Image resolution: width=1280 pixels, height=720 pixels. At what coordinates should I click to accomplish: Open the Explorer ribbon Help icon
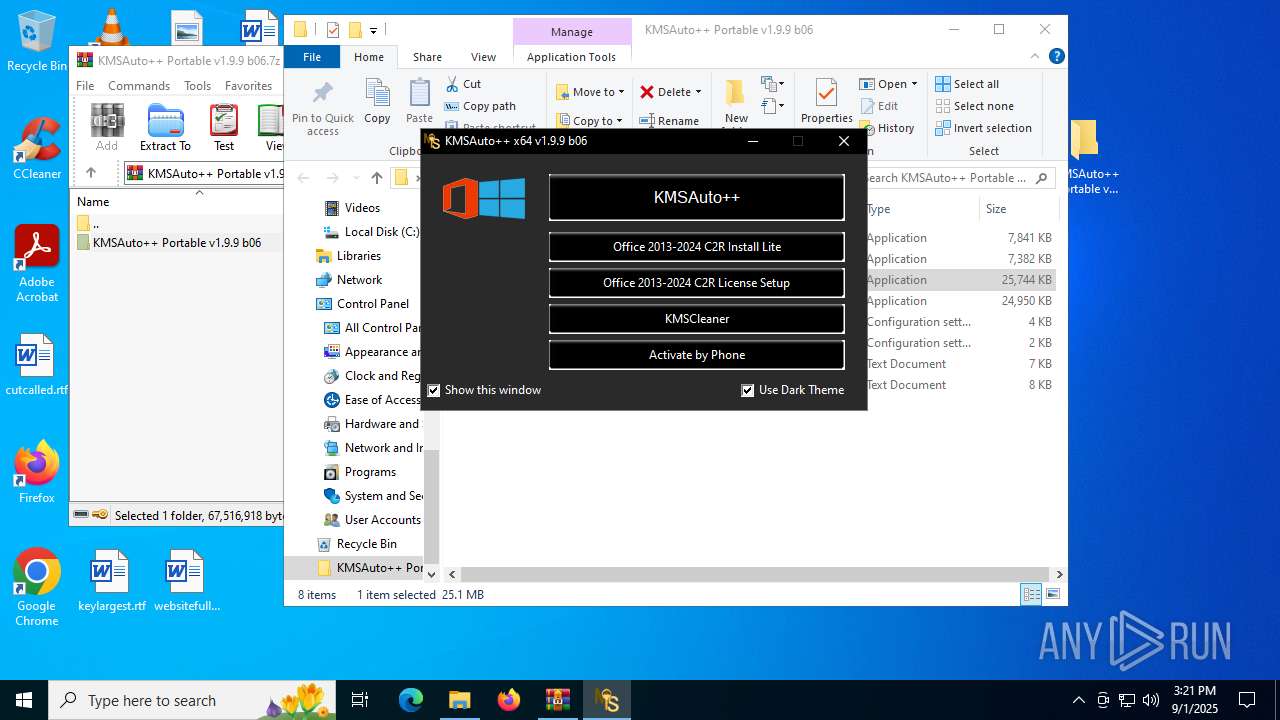[1056, 57]
